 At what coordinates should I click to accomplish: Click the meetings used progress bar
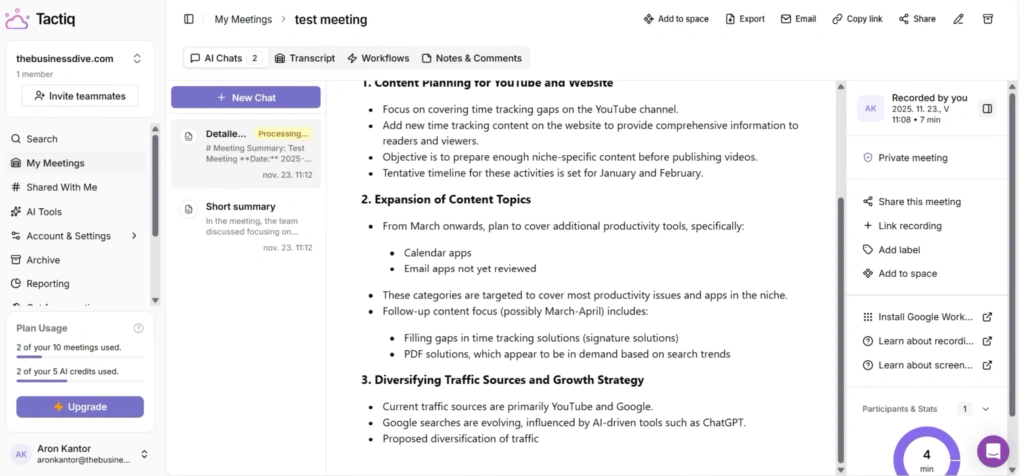point(80,357)
